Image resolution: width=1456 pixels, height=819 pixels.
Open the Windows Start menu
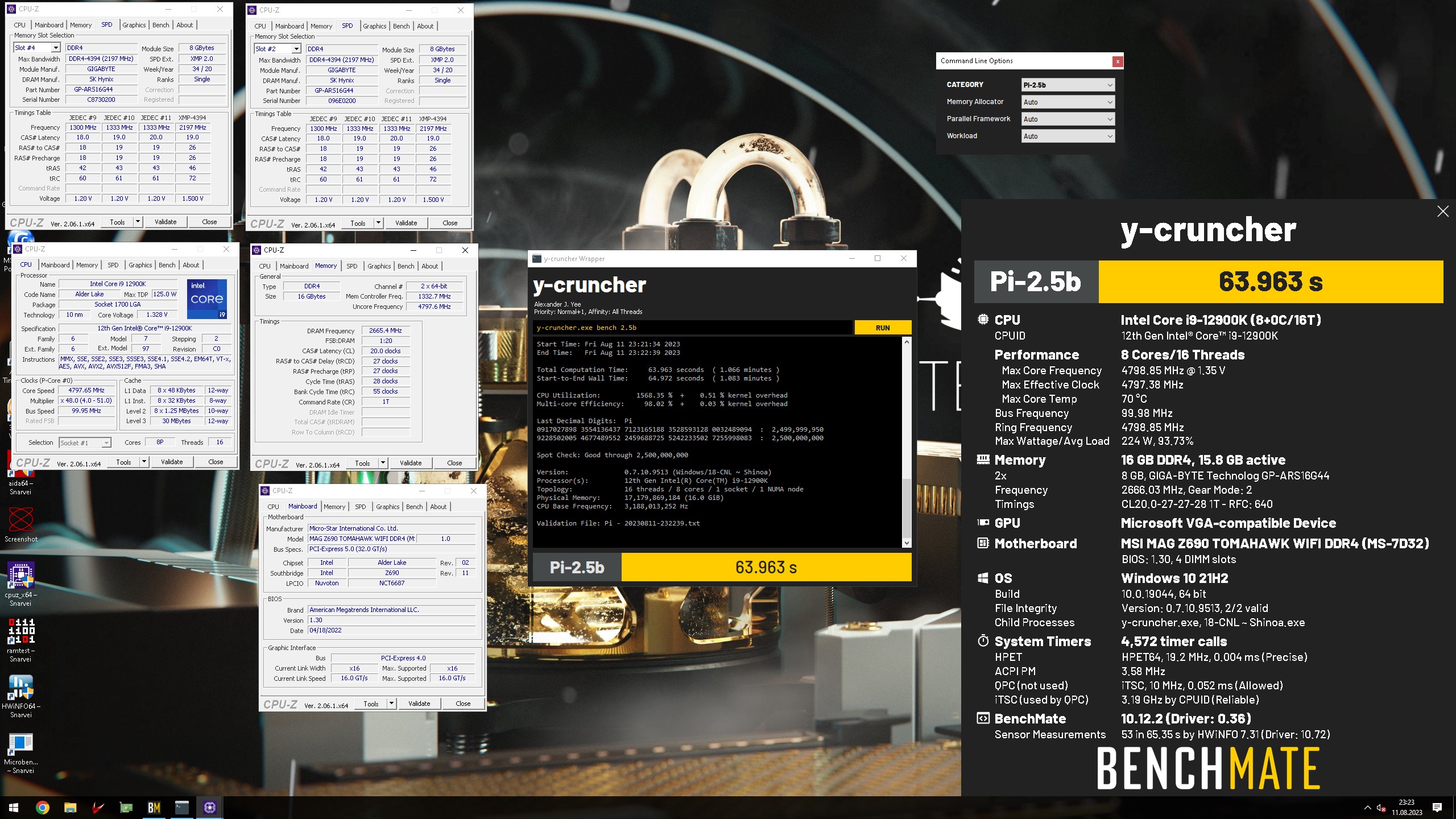[14, 807]
